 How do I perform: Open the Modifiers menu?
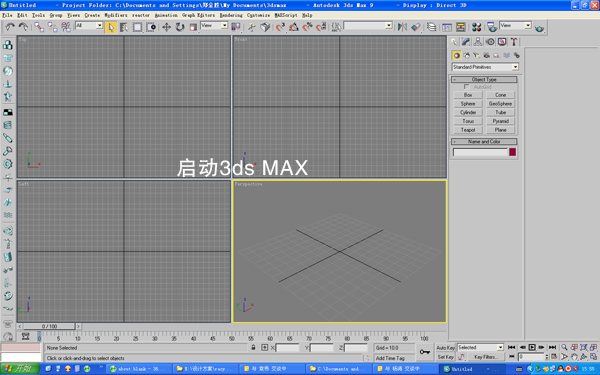tap(116, 15)
